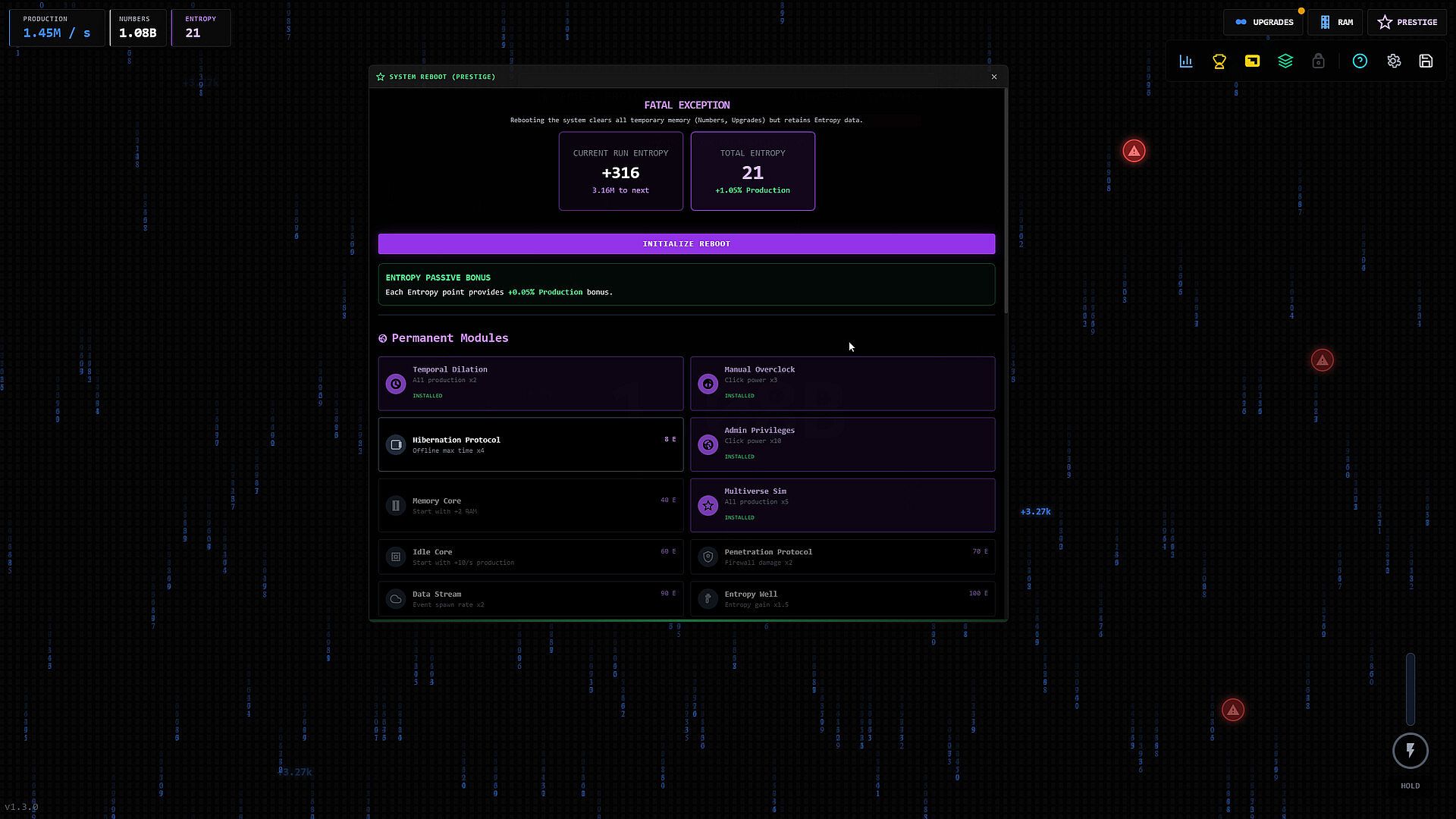This screenshot has height=819, width=1456.
Task: Click the save floppy disk icon
Action: (x=1426, y=61)
